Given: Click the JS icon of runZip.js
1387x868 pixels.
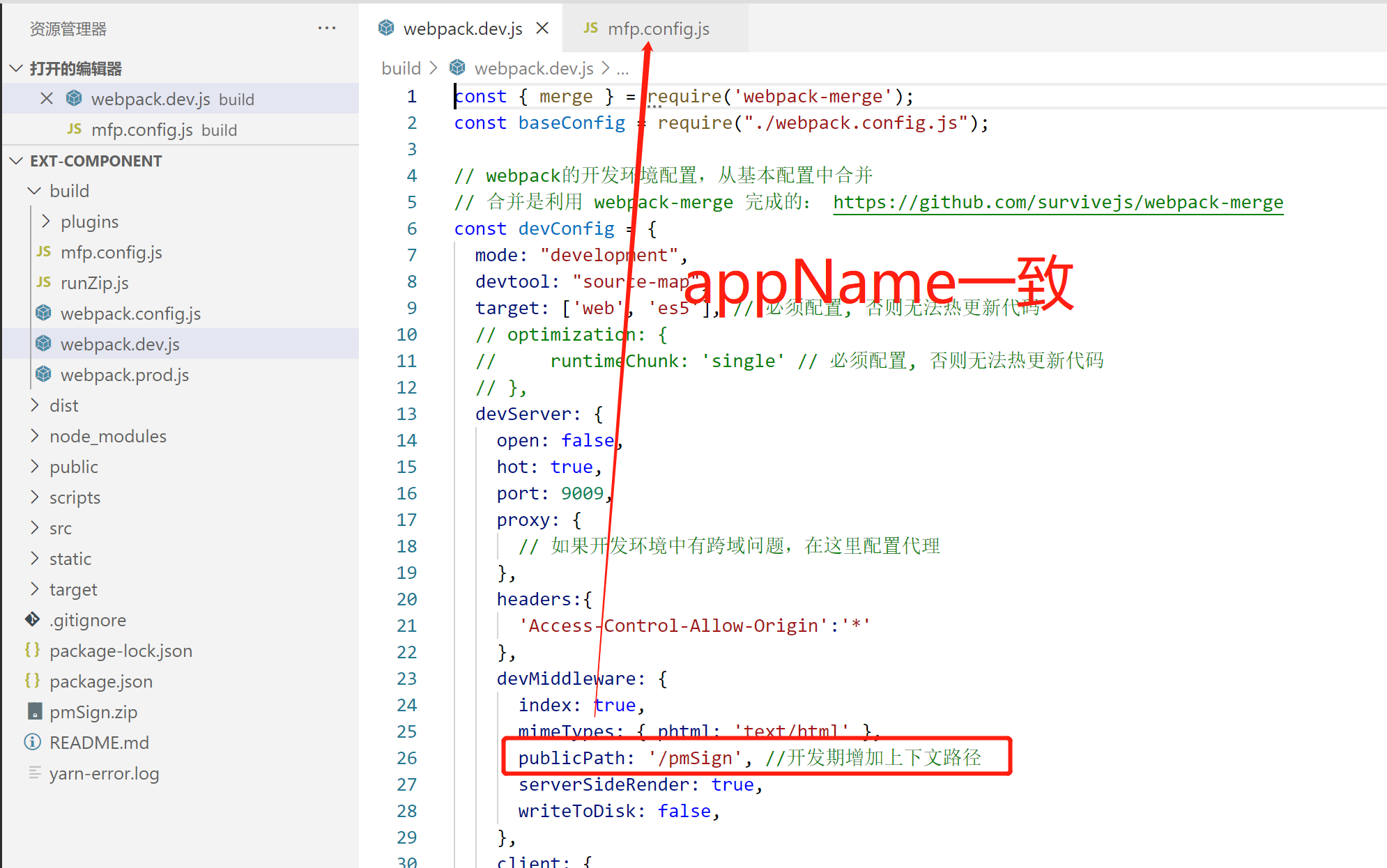Looking at the screenshot, I should [x=44, y=283].
